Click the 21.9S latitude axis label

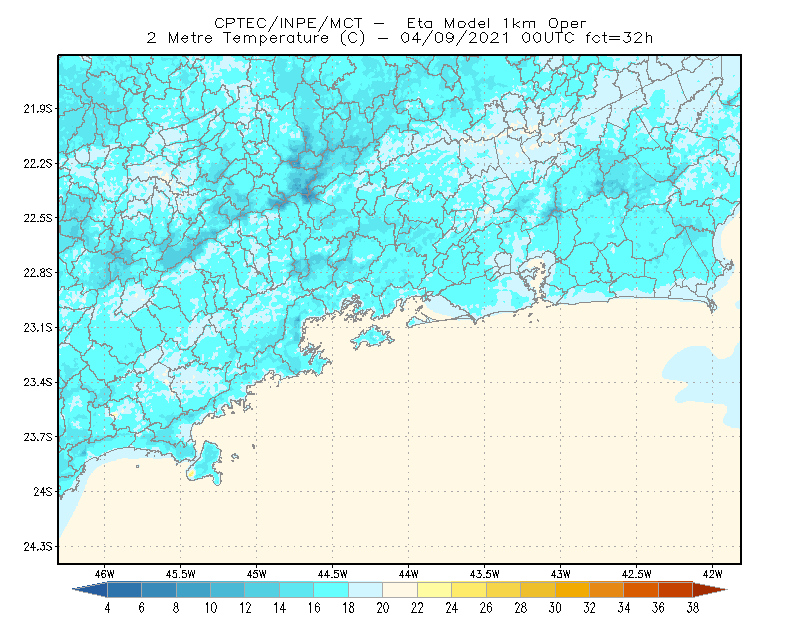click(x=37, y=109)
